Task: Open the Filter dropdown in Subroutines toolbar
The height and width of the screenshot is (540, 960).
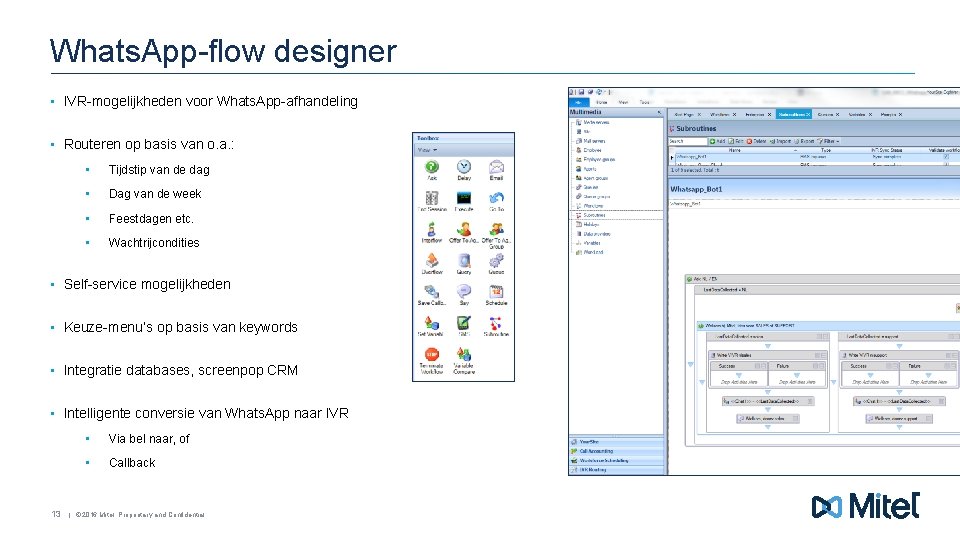Action: (x=829, y=141)
